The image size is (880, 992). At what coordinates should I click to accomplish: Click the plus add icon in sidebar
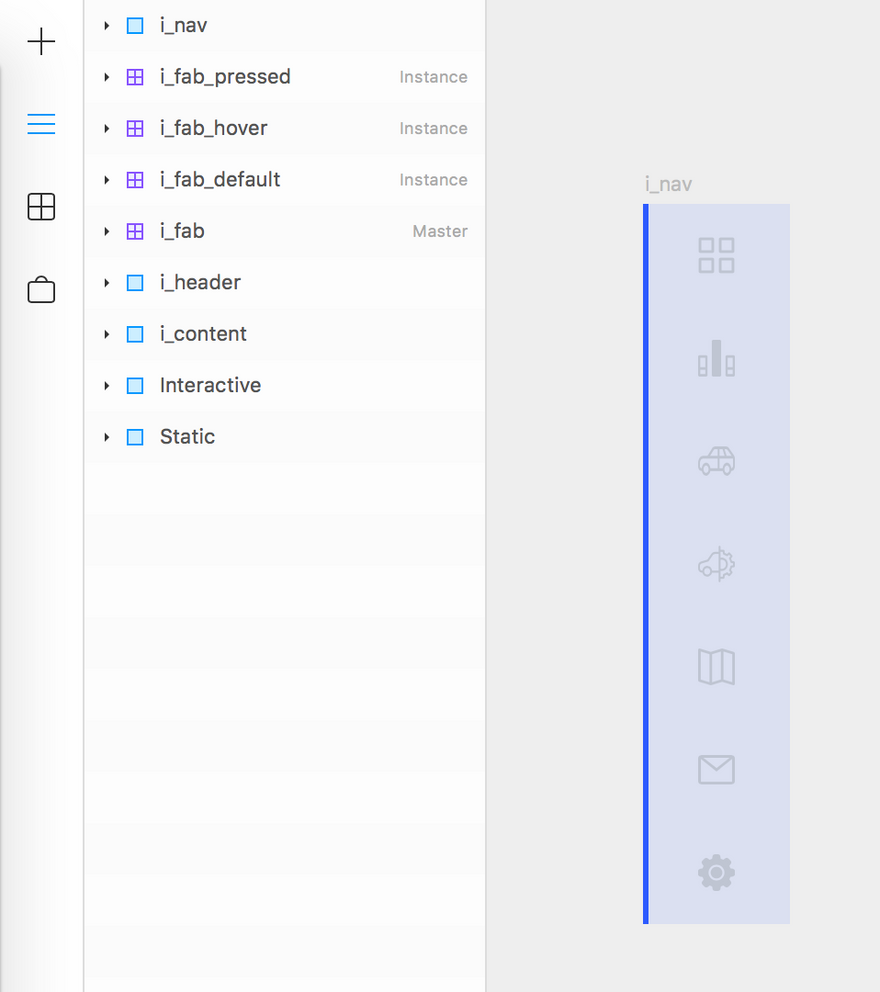pyautogui.click(x=41, y=42)
